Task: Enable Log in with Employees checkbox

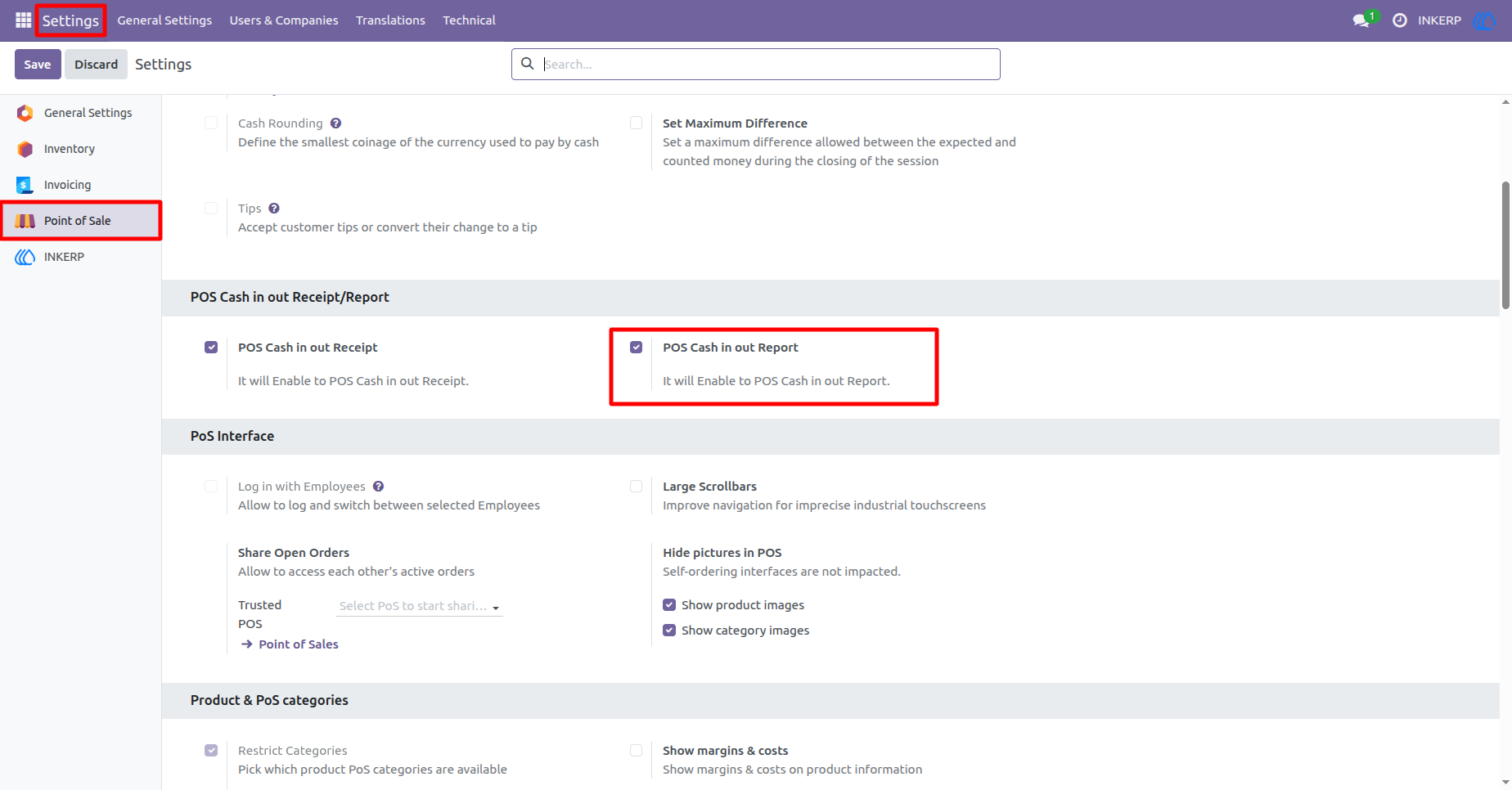Action: point(211,486)
